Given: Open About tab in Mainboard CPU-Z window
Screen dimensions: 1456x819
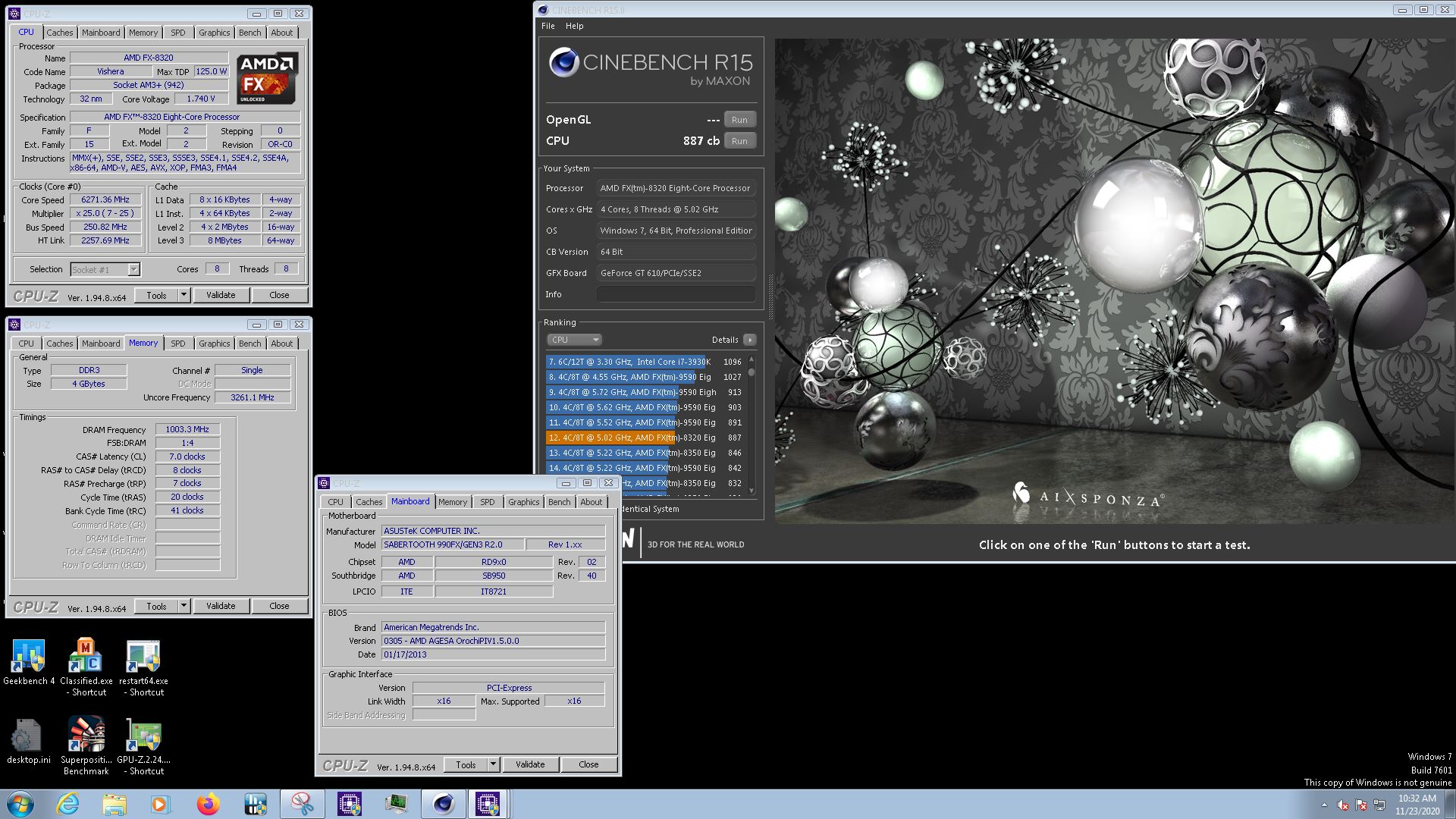Looking at the screenshot, I should click(591, 502).
